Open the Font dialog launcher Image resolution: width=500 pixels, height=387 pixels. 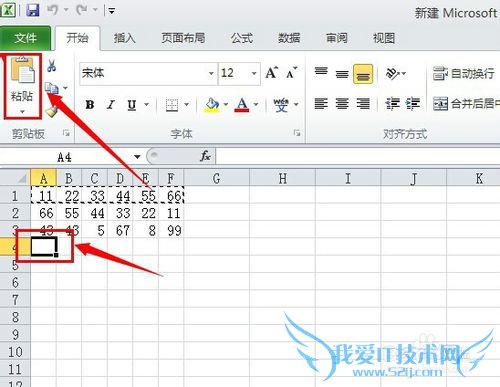pyautogui.click(x=297, y=133)
